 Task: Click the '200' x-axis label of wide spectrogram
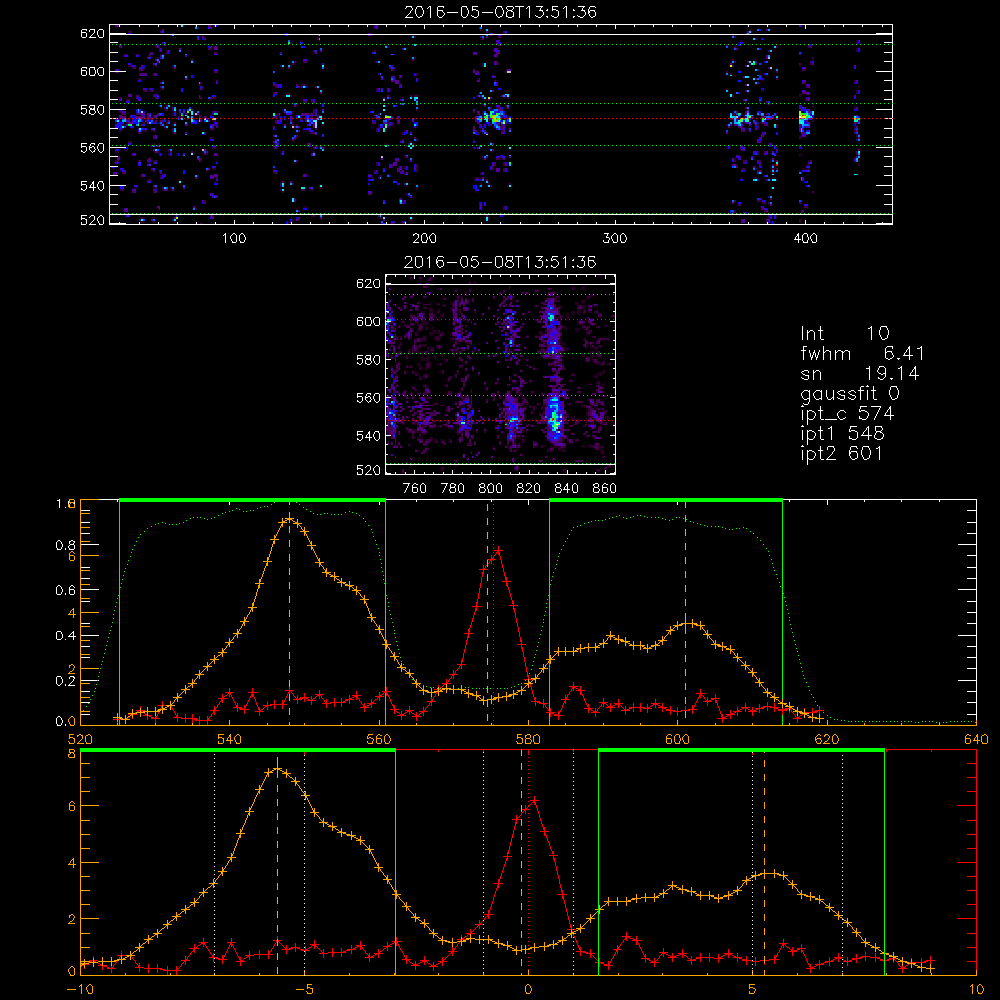point(424,238)
